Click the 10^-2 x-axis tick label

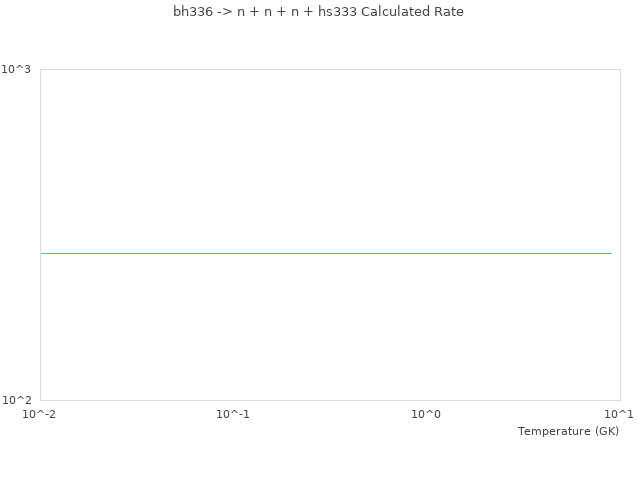40,414
